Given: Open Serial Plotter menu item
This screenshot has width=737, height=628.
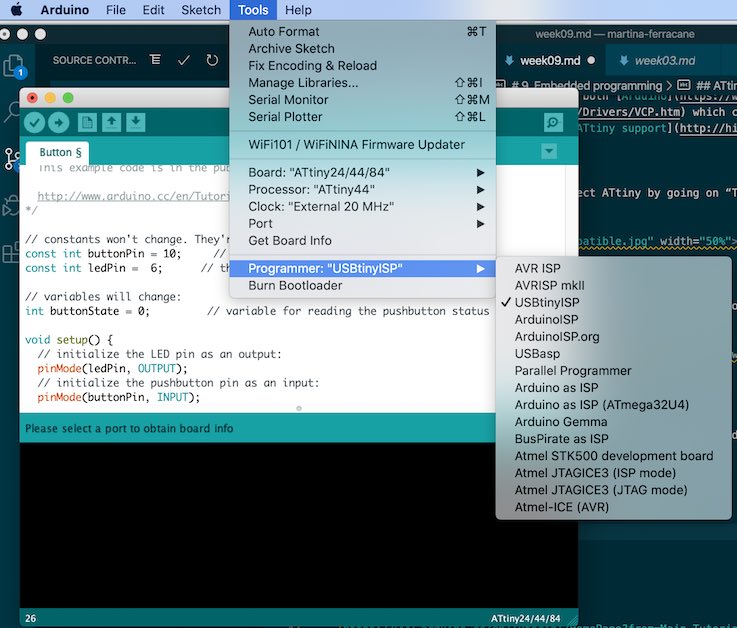Looking at the screenshot, I should coord(362,117).
